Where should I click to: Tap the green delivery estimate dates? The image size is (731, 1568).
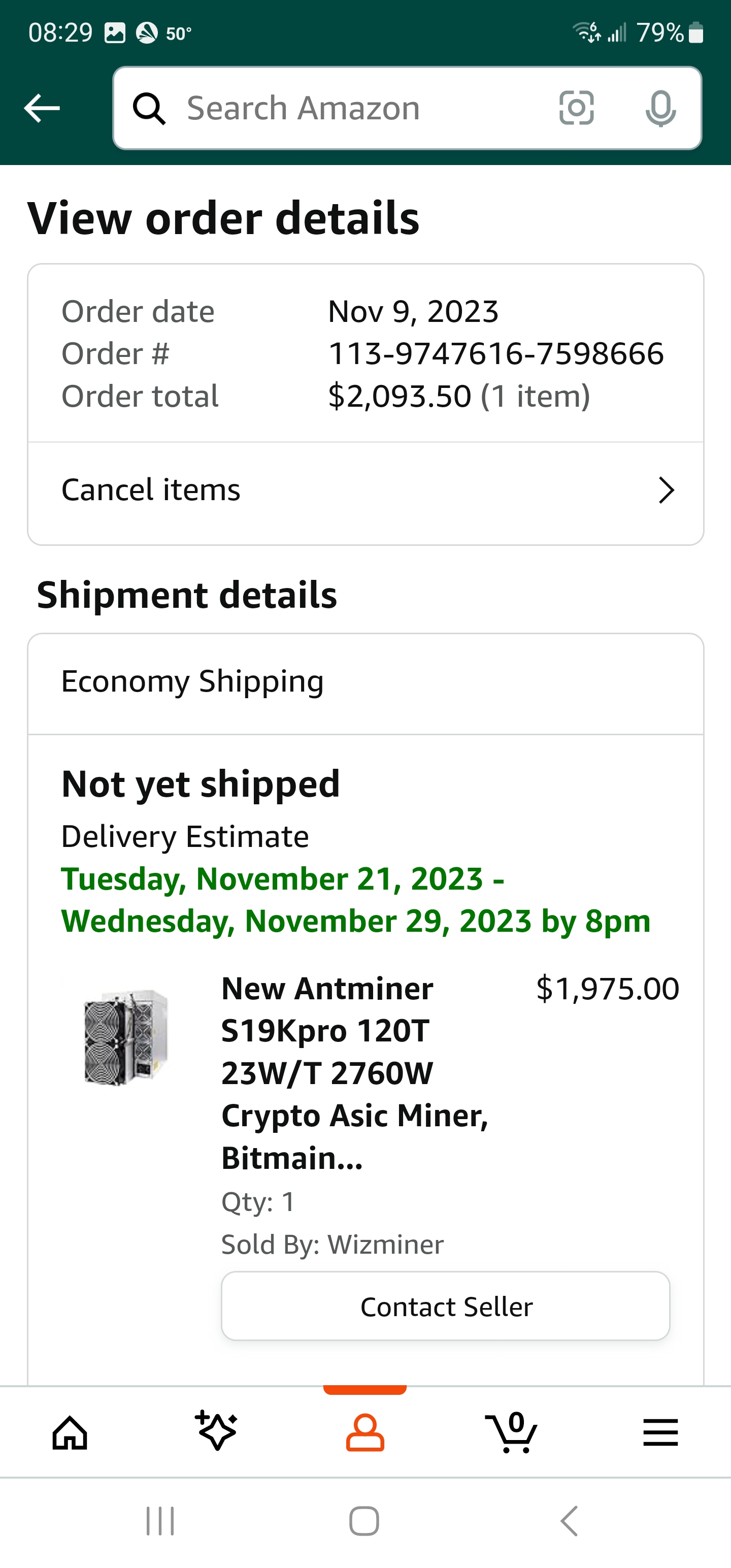[x=355, y=900]
